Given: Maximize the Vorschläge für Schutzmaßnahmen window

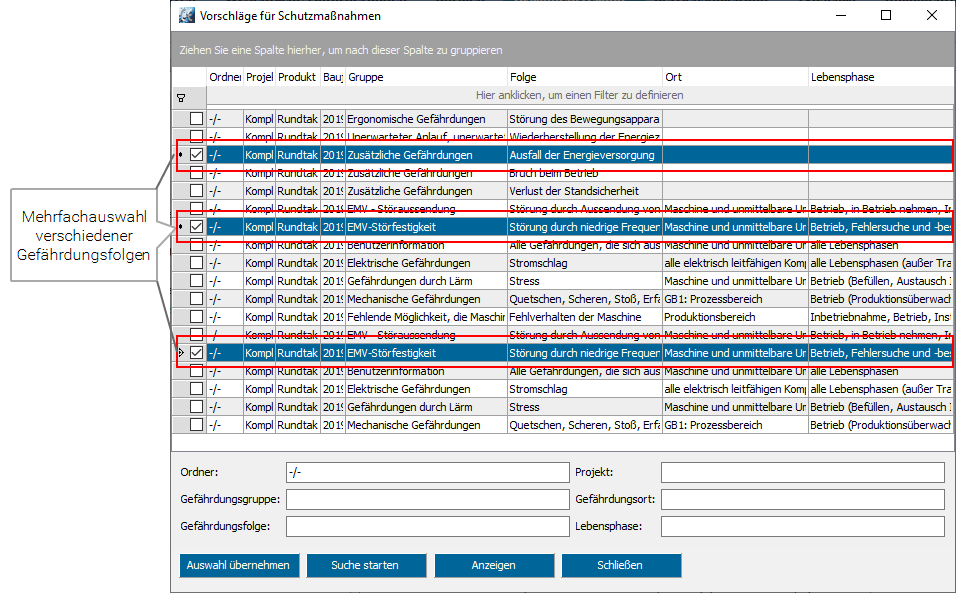Looking at the screenshot, I should [x=886, y=16].
